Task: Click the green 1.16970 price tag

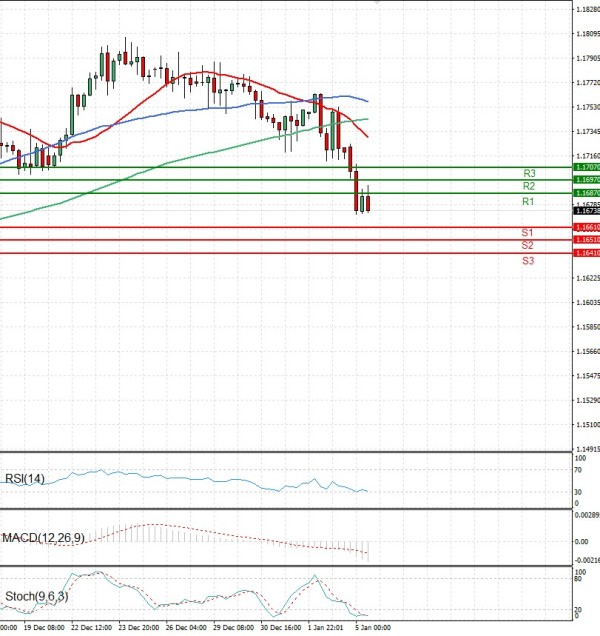Action: [586, 179]
